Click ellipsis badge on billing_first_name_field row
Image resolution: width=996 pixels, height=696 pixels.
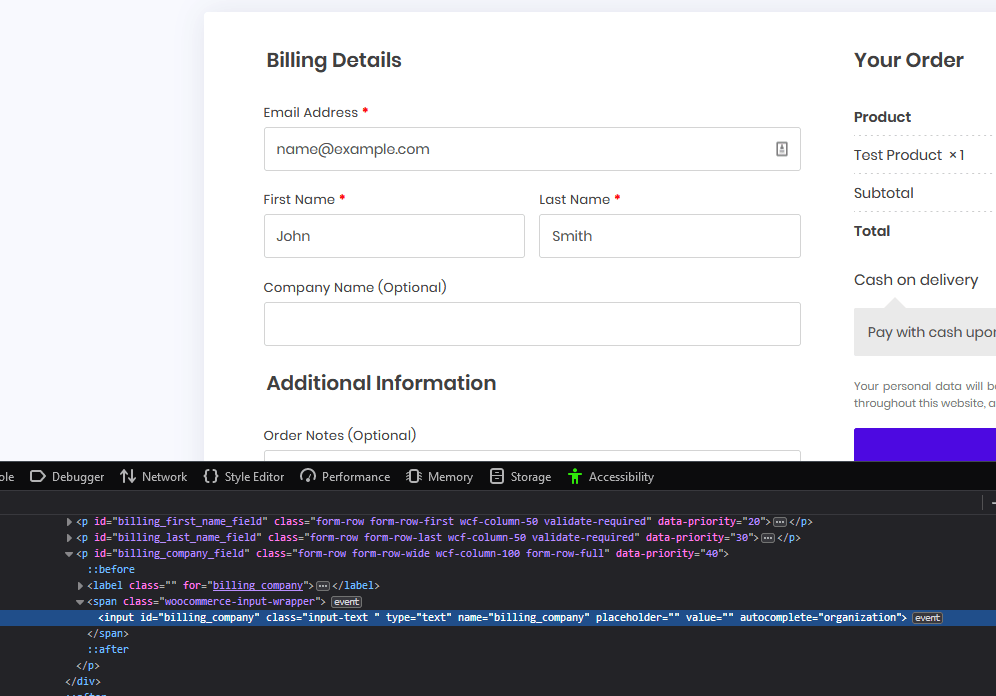779,522
